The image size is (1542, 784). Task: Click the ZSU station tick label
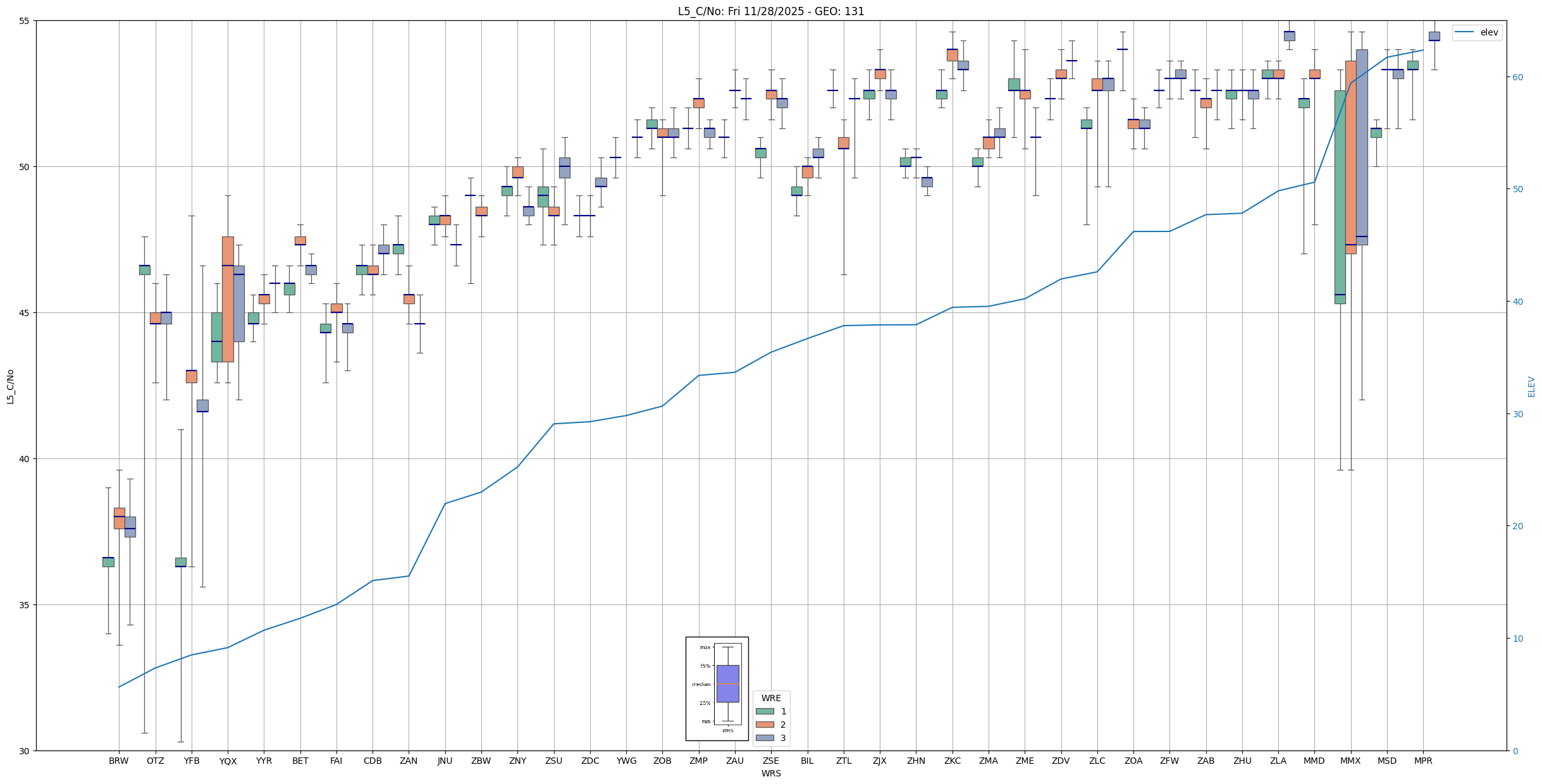click(x=553, y=761)
